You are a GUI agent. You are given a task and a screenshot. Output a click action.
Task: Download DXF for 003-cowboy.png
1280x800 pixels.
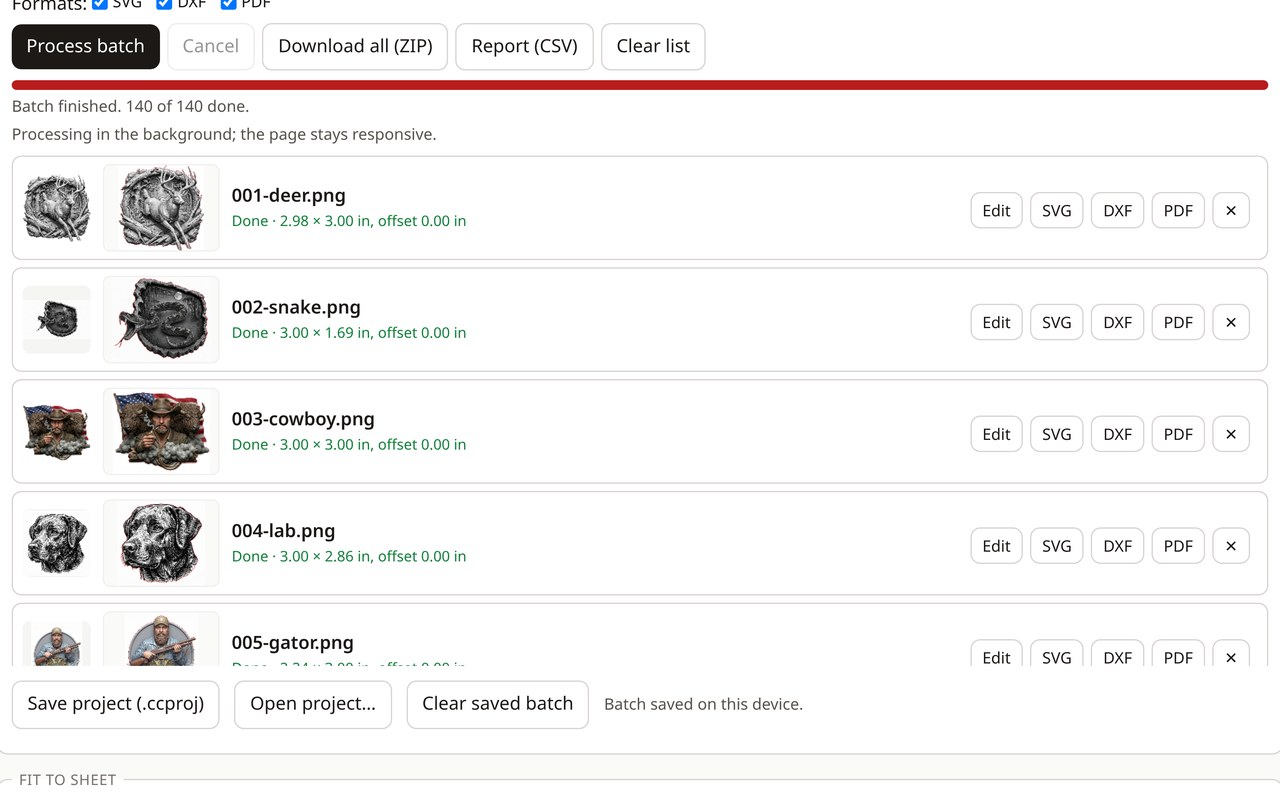coord(1117,434)
